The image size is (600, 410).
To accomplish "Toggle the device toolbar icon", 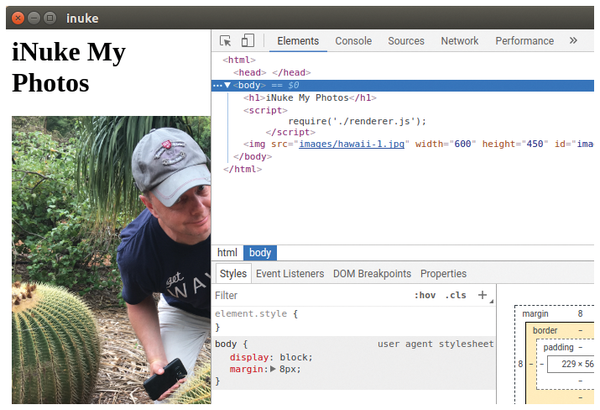I will [248, 40].
